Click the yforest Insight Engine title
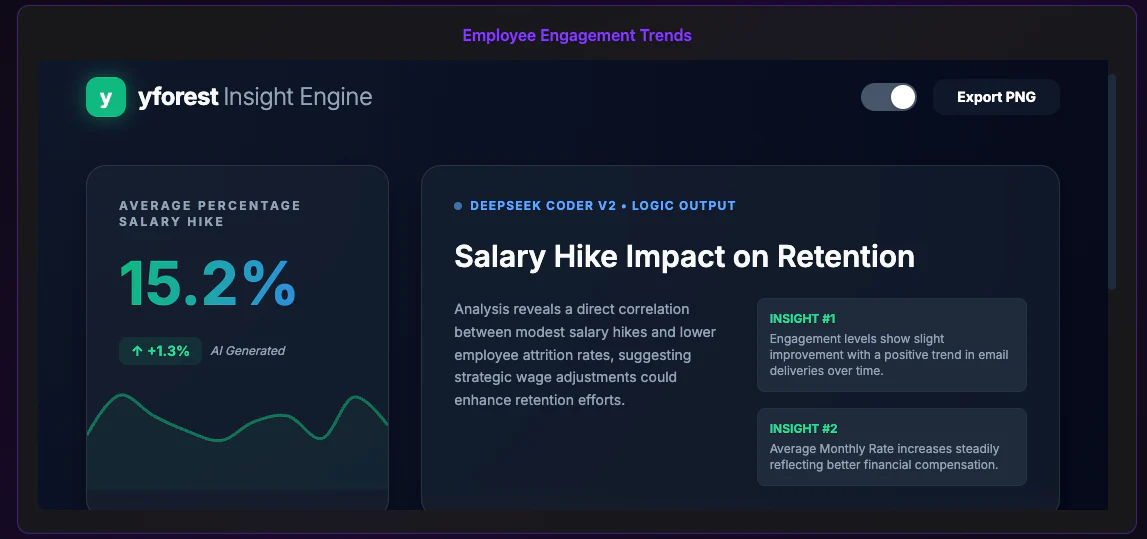Image resolution: width=1147 pixels, height=539 pixels. 255,97
